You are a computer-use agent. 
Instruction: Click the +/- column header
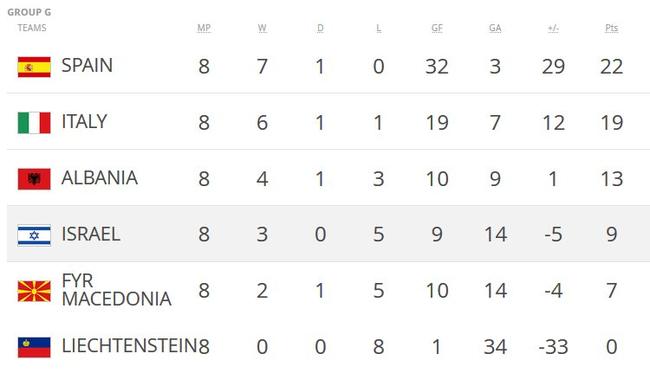(553, 28)
